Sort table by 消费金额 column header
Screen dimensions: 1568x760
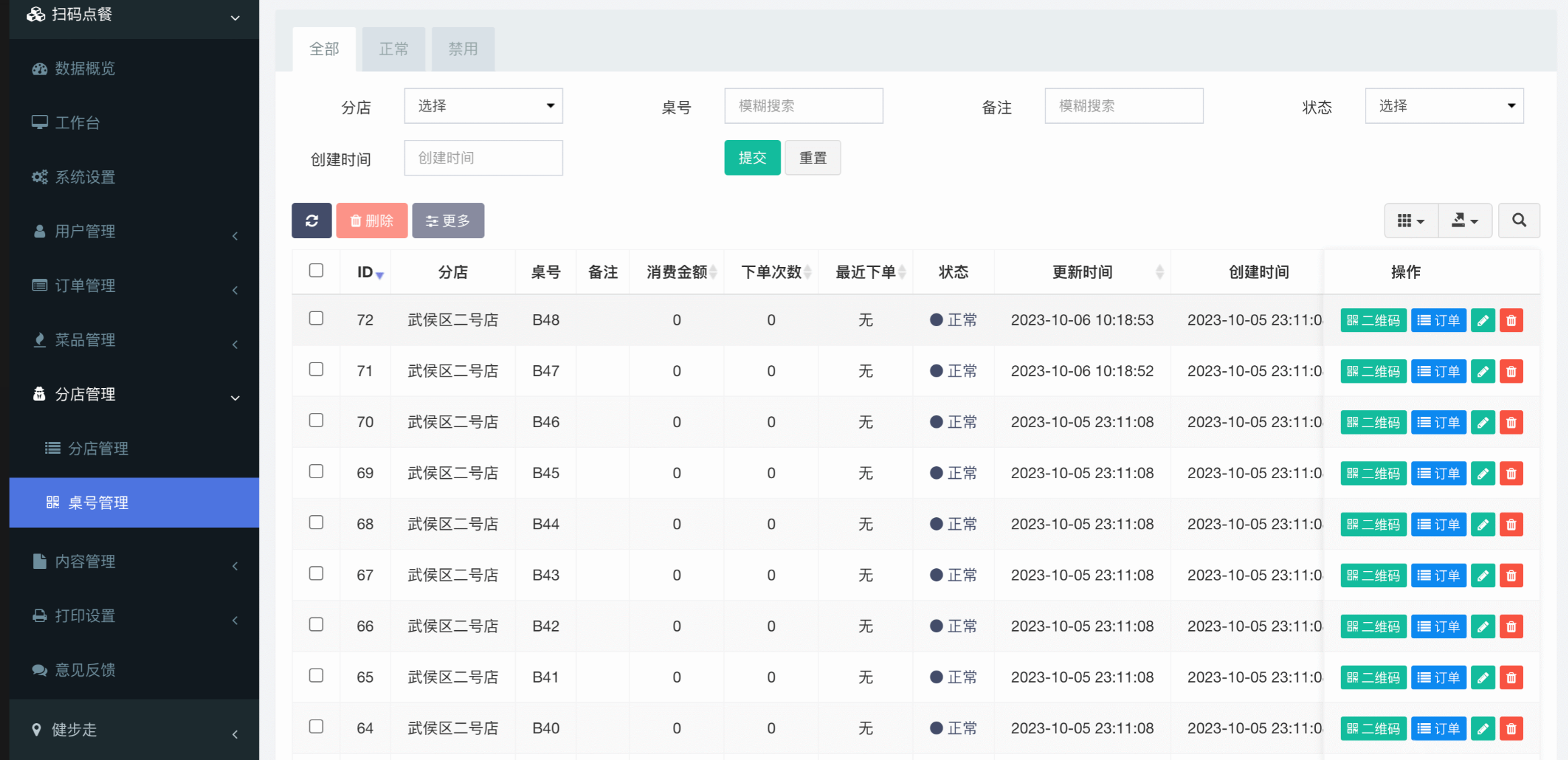coord(677,272)
